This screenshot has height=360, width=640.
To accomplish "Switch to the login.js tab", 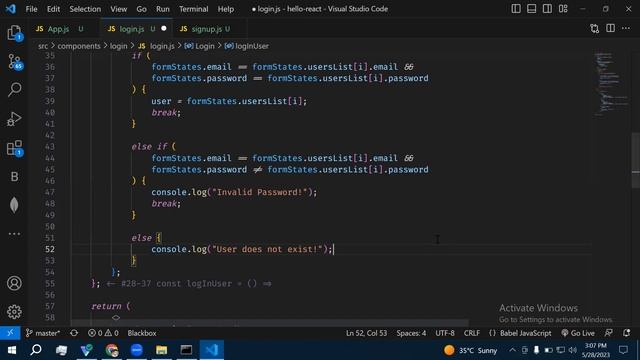I will (131, 29).
